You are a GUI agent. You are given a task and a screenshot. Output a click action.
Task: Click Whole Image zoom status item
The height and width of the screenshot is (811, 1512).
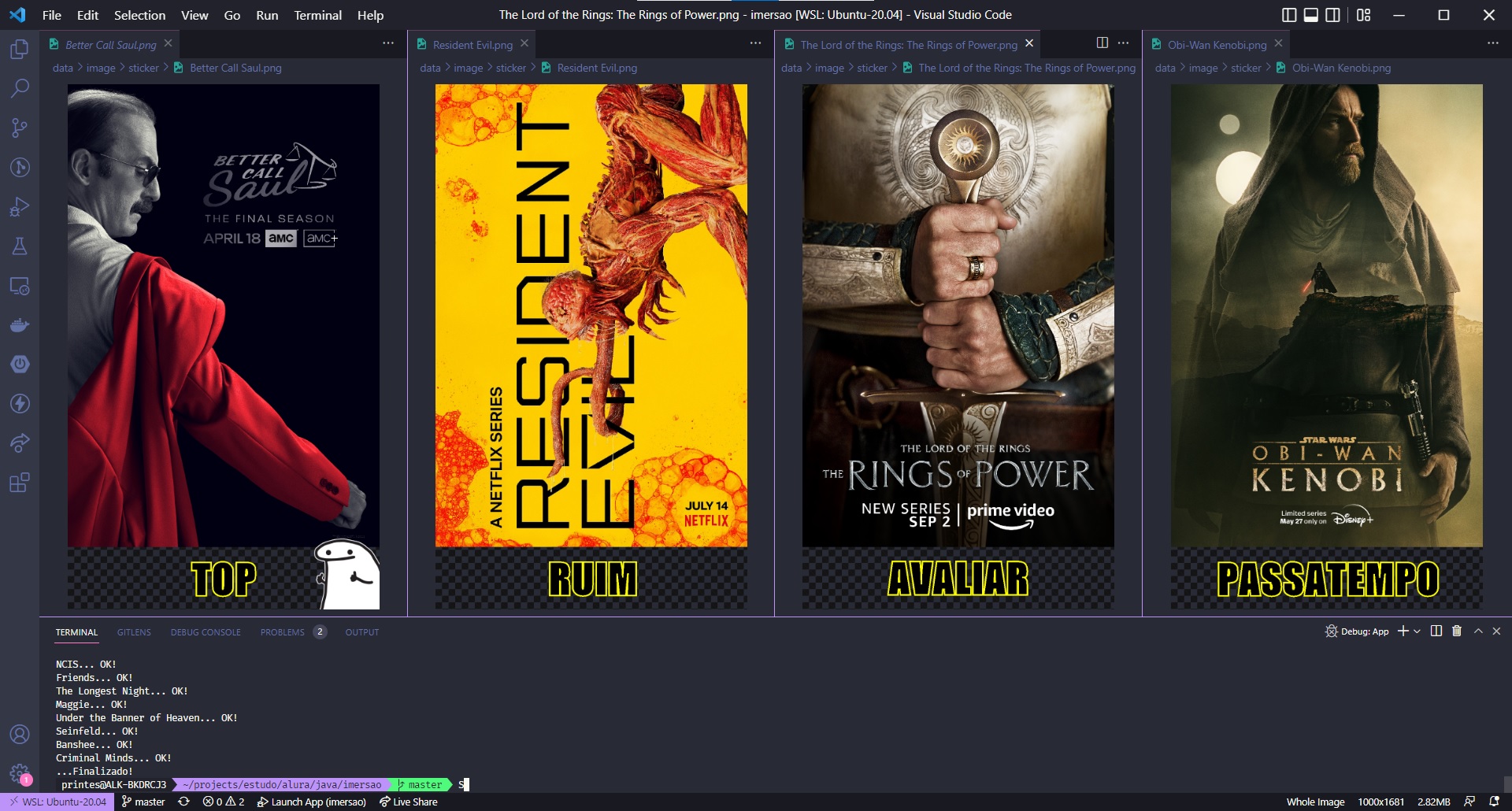(x=1315, y=802)
